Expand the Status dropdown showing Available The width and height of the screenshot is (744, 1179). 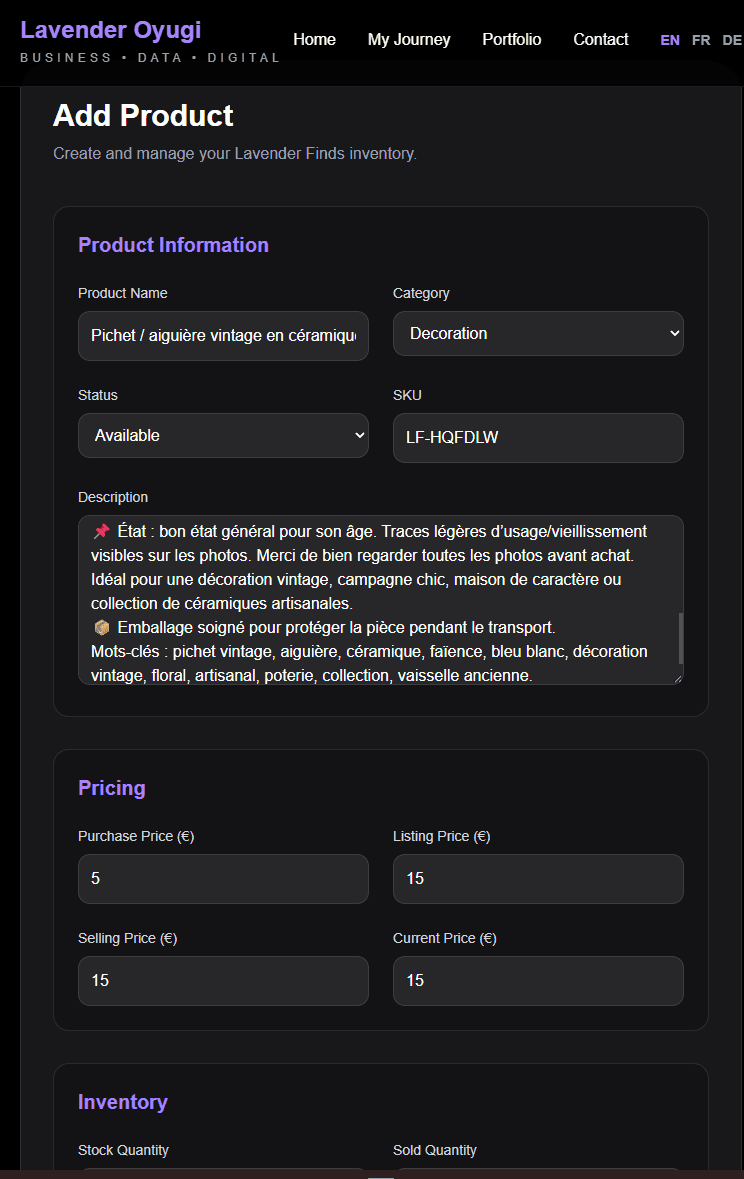point(223,435)
